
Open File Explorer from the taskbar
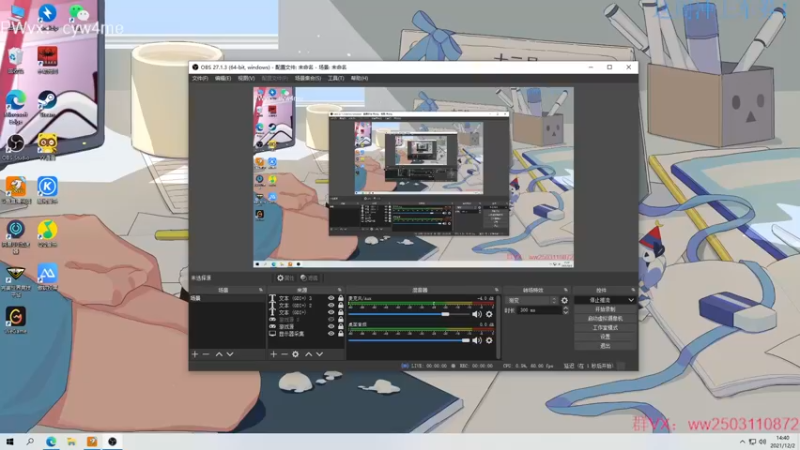(71, 441)
